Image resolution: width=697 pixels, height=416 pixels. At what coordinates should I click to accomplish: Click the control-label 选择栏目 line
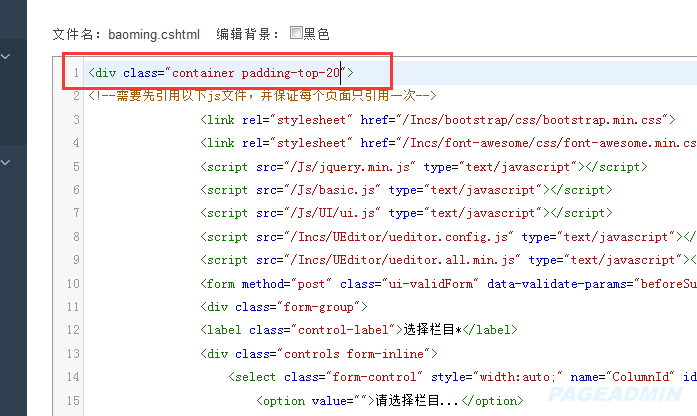pyautogui.click(x=359, y=330)
